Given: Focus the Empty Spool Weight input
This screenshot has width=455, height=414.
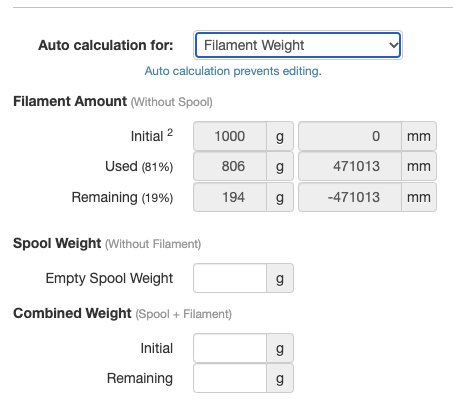Looking at the screenshot, I should 230,278.
